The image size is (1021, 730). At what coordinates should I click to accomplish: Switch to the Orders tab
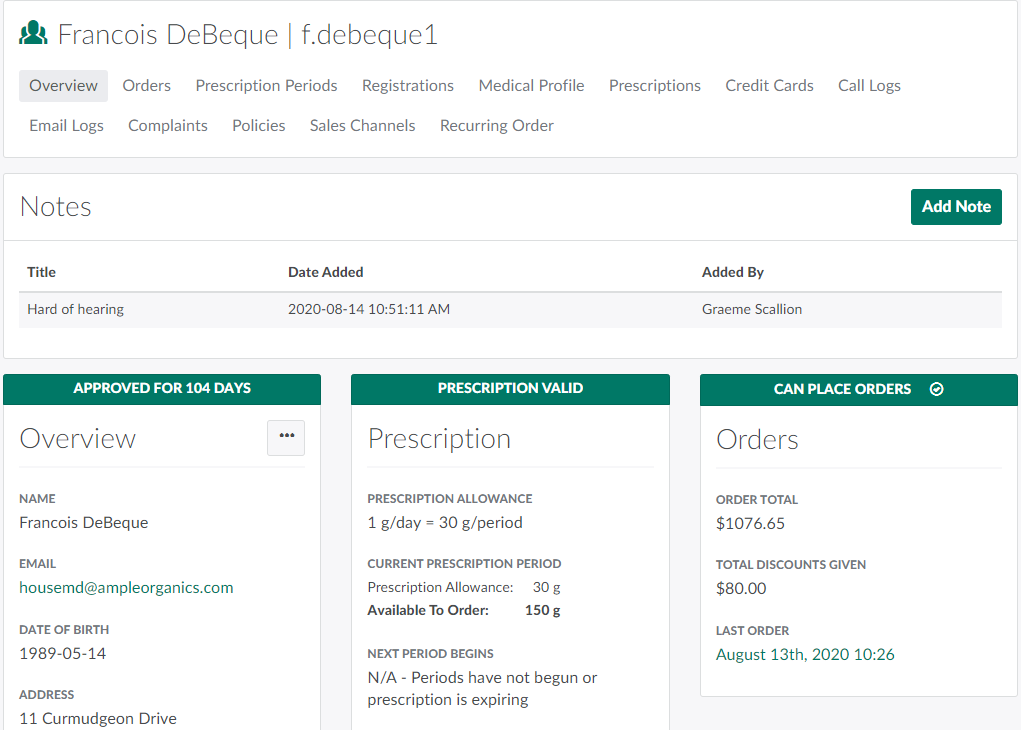pyautogui.click(x=147, y=86)
